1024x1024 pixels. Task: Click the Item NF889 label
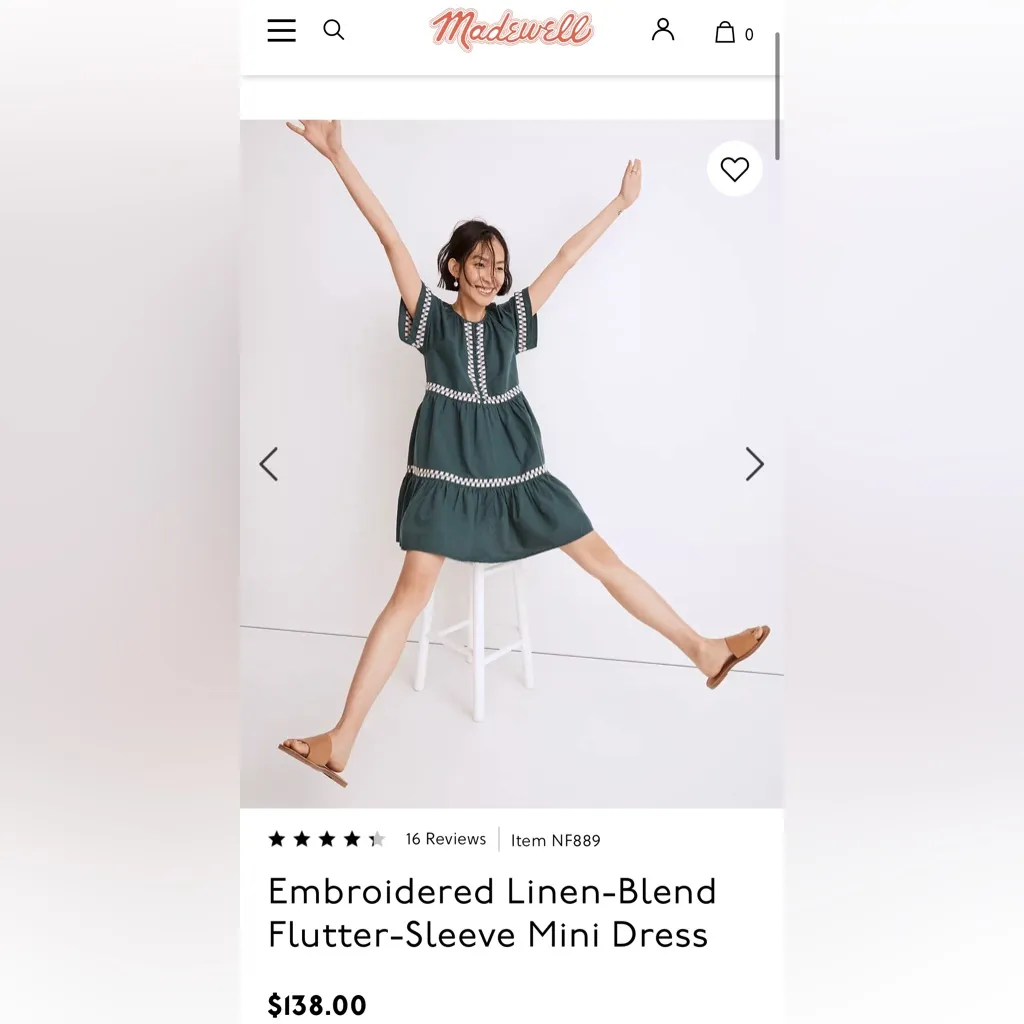[556, 840]
